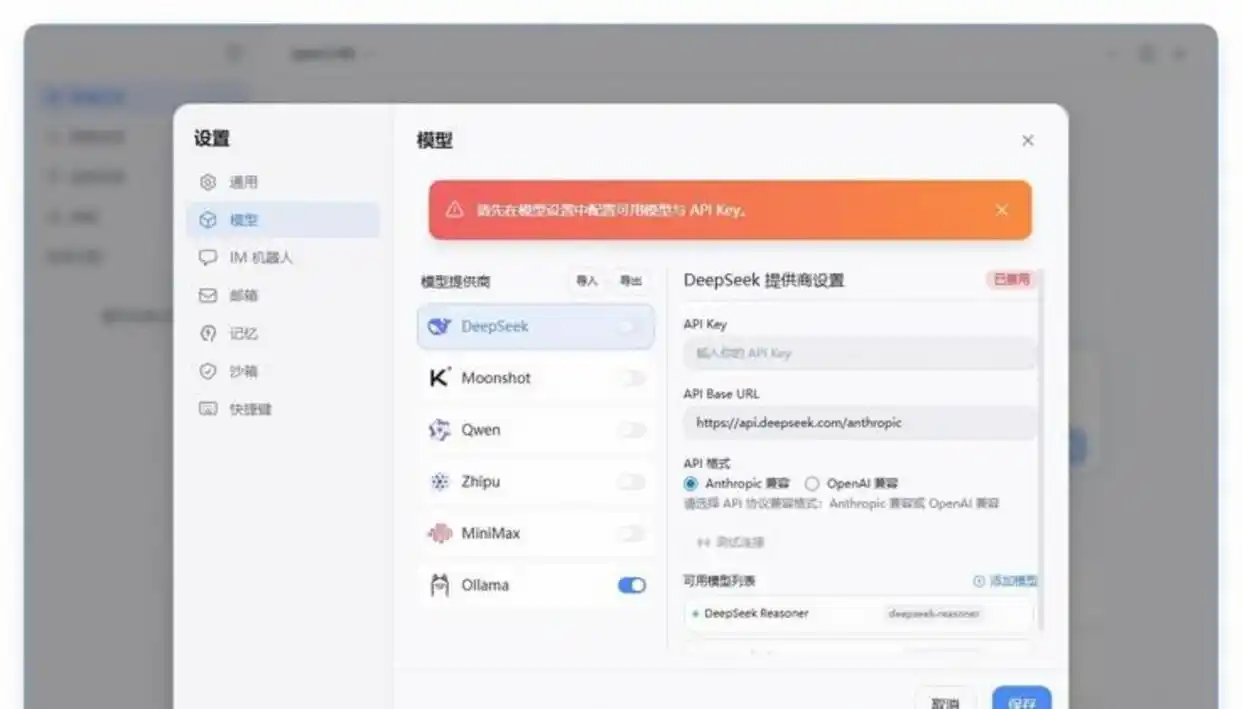This screenshot has height=709, width=1242.
Task: Click the Moonshot provider logo icon
Action: pos(438,377)
